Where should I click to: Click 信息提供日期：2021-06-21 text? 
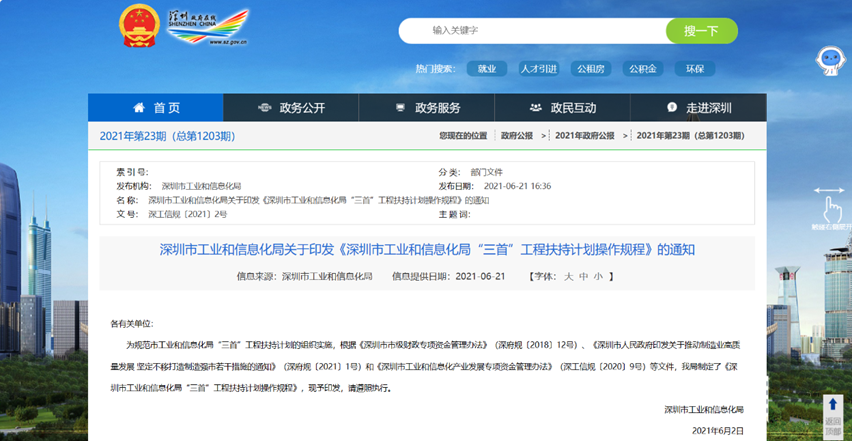[449, 276]
